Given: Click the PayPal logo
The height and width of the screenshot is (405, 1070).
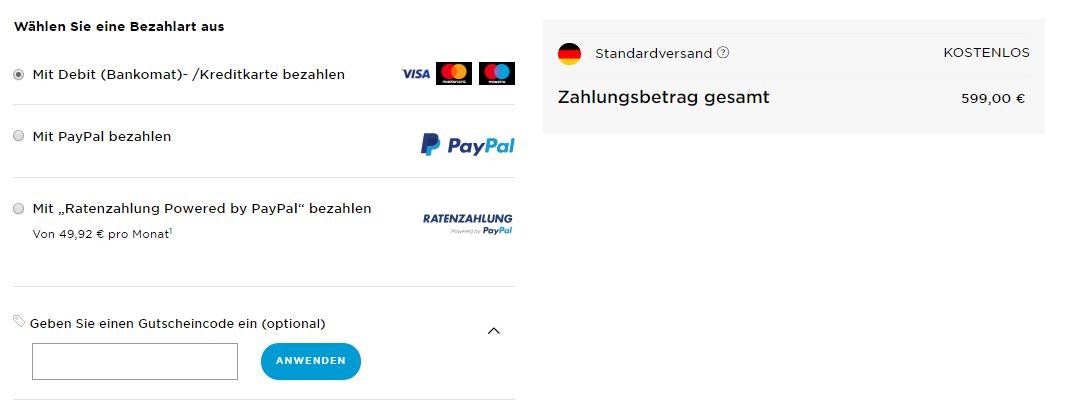Looking at the screenshot, I should (467, 145).
